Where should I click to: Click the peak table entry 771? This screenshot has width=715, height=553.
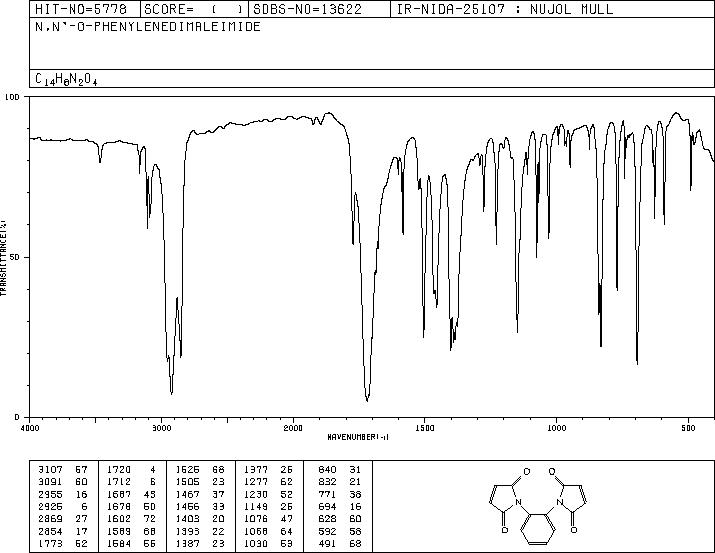327,494
